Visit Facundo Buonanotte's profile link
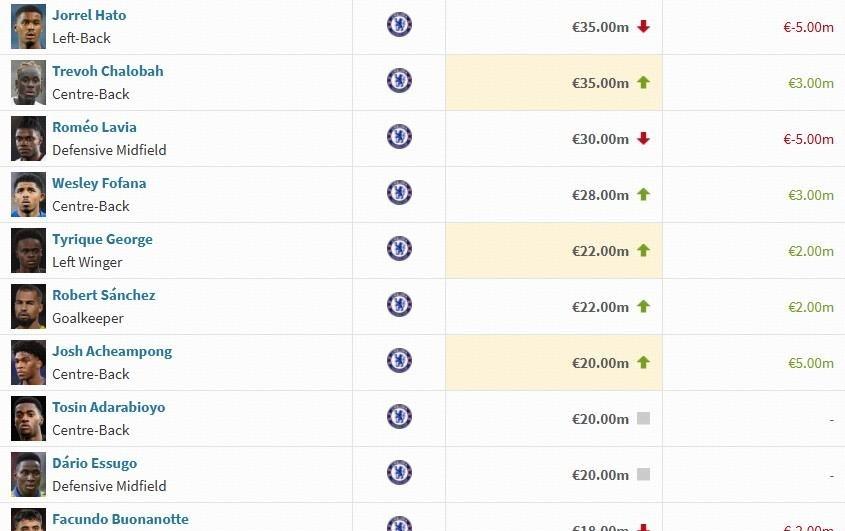Image resolution: width=845 pixels, height=531 pixels. coord(120,519)
